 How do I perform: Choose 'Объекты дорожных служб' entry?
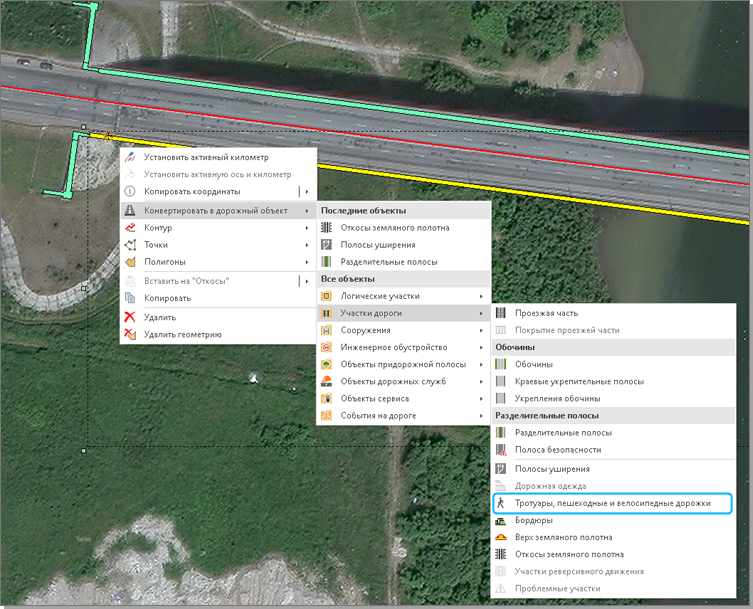(403, 381)
